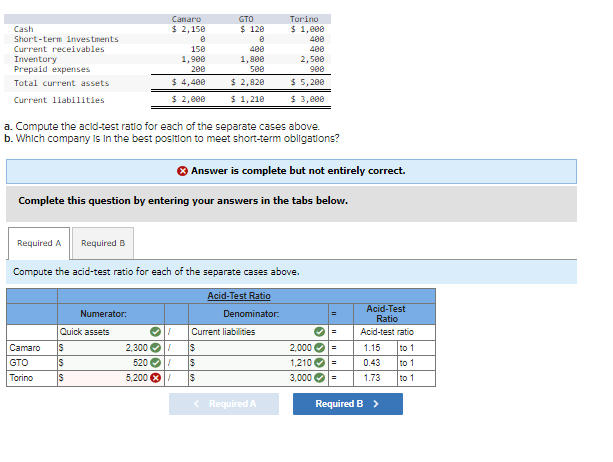This screenshot has width=613, height=462.
Task: Click the green check beside Current liabilities
Action: [x=319, y=332]
